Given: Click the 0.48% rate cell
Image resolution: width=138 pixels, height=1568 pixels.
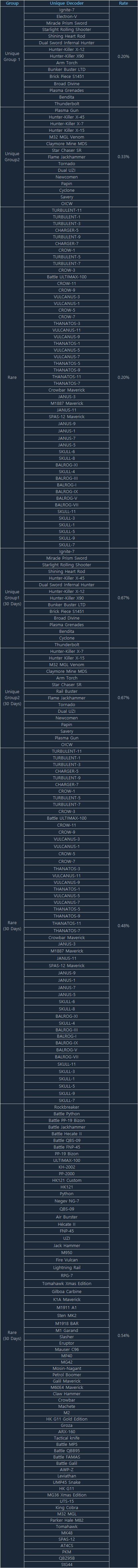Looking at the screenshot, I should coord(123,925).
